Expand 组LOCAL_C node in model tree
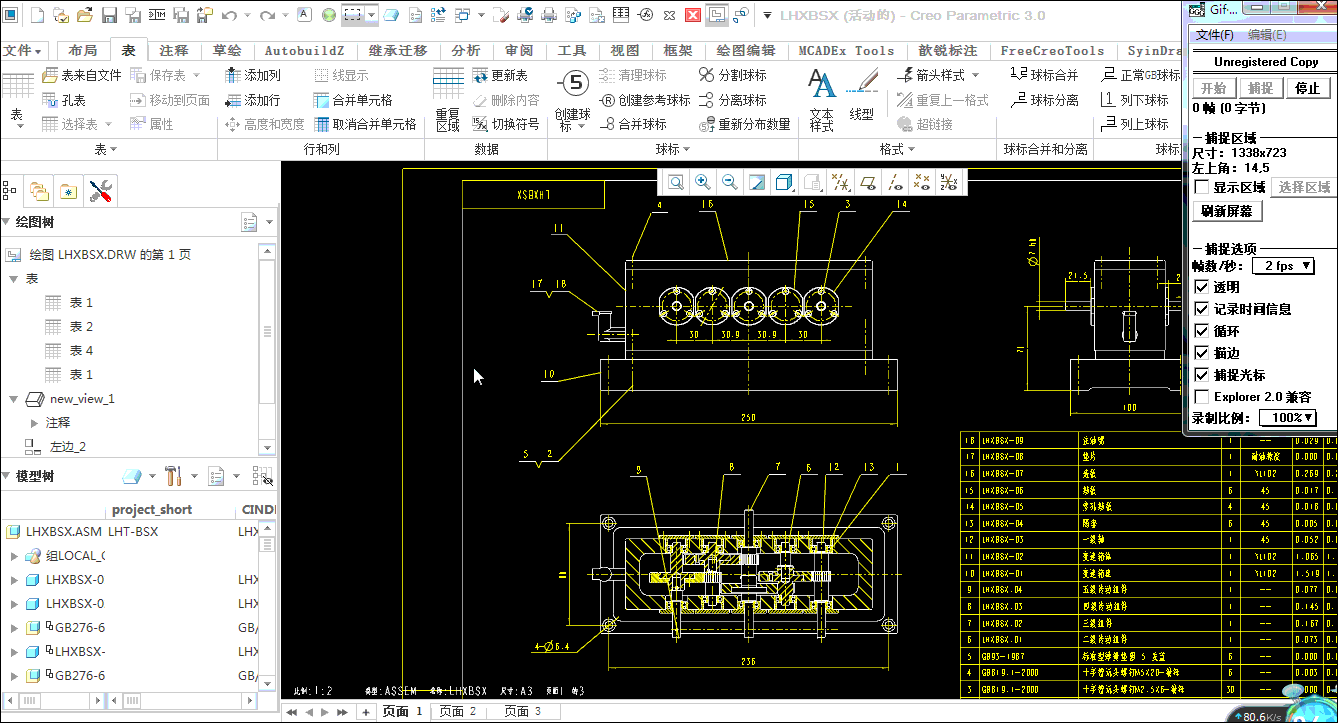The height and width of the screenshot is (723, 1338). click(x=14, y=556)
